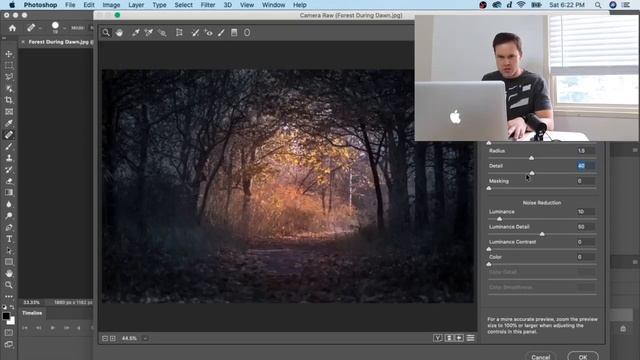
Task: Select the Eraser tool
Action: pyautogui.click(x=9, y=181)
